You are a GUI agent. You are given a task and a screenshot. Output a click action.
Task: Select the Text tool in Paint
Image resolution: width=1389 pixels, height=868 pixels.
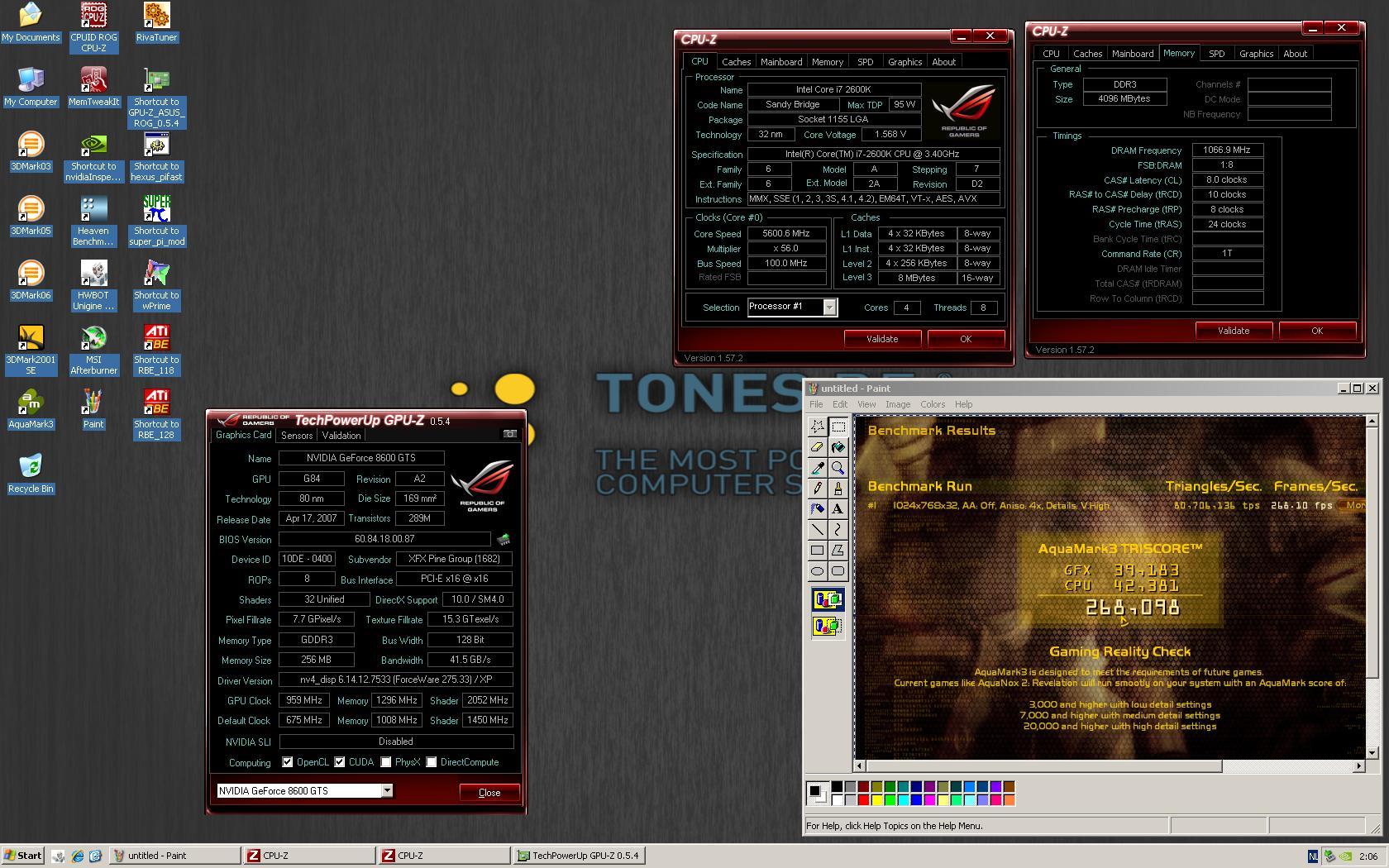click(x=838, y=509)
